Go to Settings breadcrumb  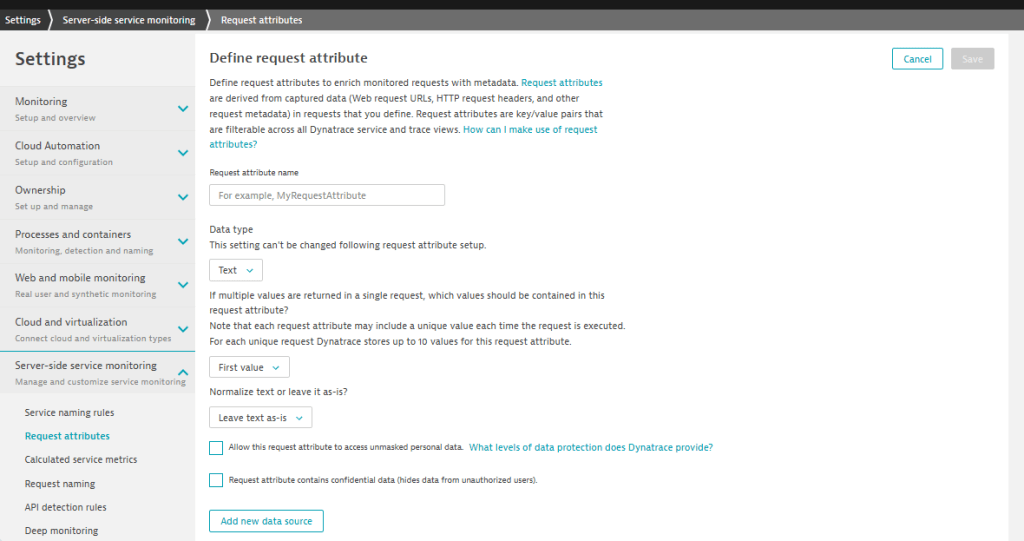23,20
